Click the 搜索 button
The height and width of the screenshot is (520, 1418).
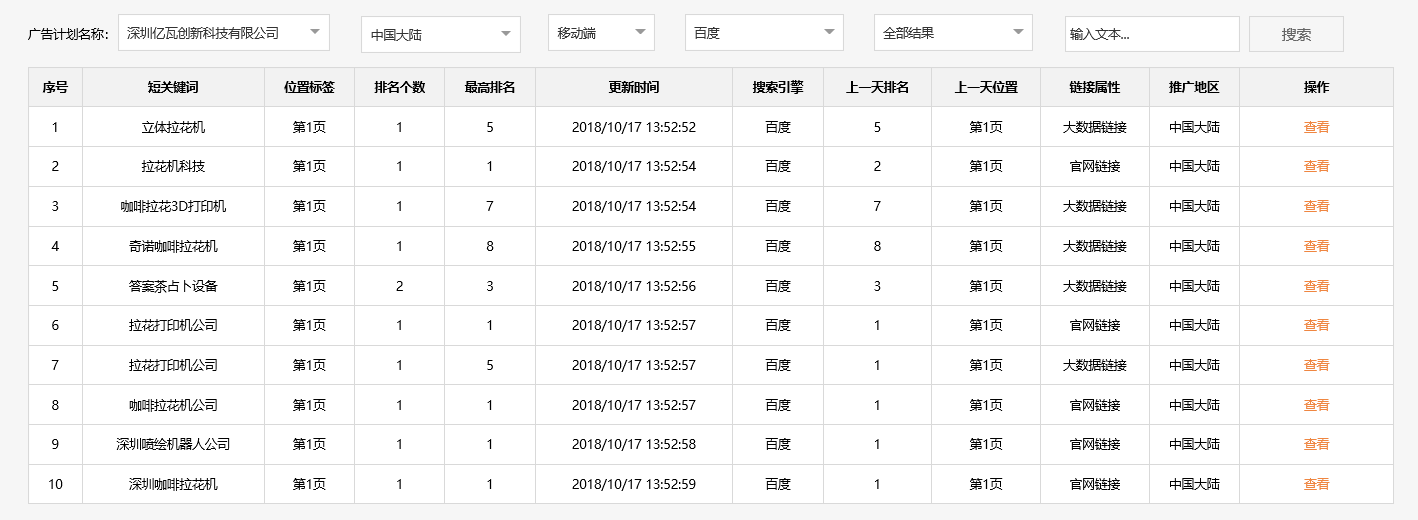click(x=1296, y=34)
